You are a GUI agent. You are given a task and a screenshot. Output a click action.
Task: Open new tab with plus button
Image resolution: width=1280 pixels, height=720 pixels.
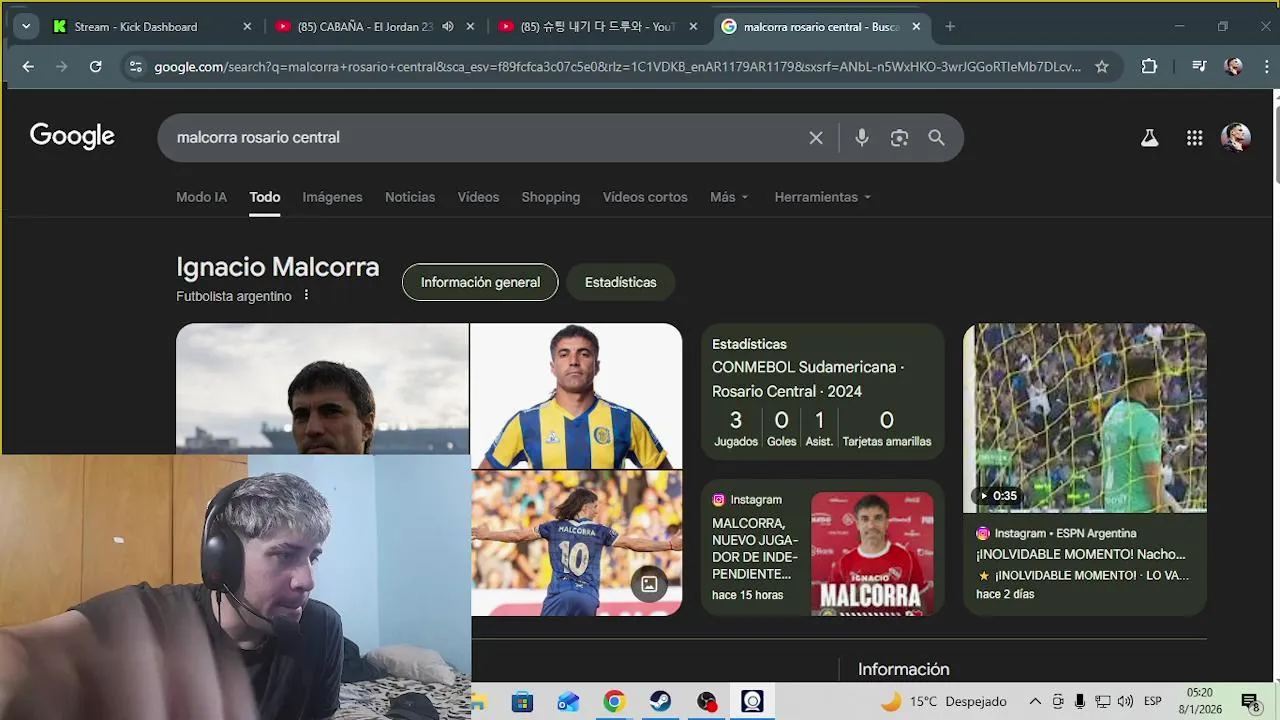[x=950, y=27]
